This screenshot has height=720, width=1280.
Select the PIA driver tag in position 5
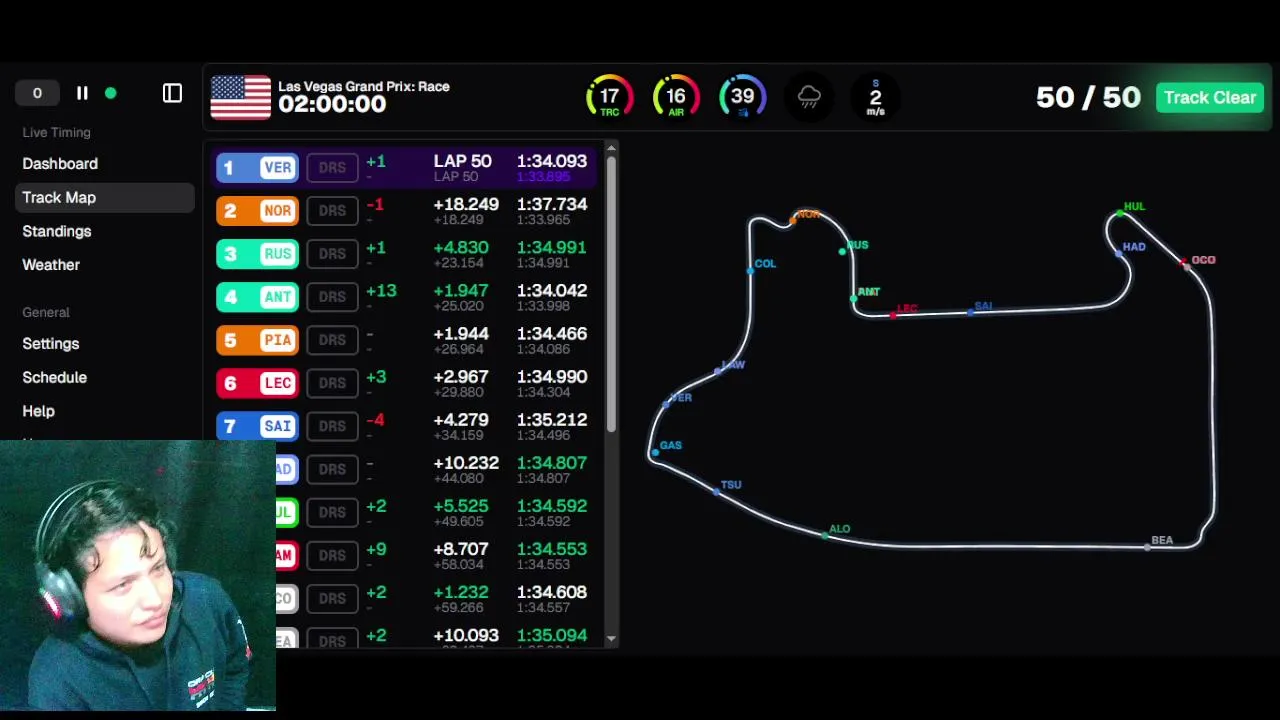tap(257, 340)
